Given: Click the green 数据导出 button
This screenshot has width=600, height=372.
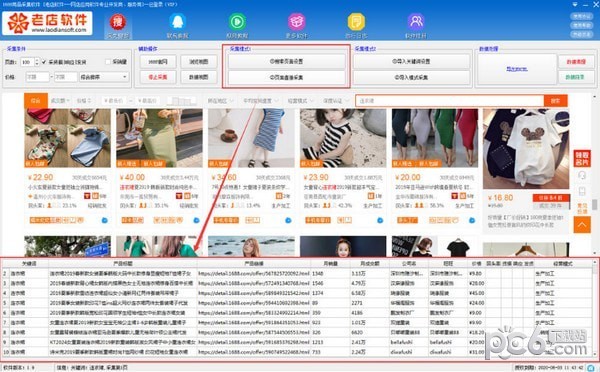Looking at the screenshot, I should point(576,77).
